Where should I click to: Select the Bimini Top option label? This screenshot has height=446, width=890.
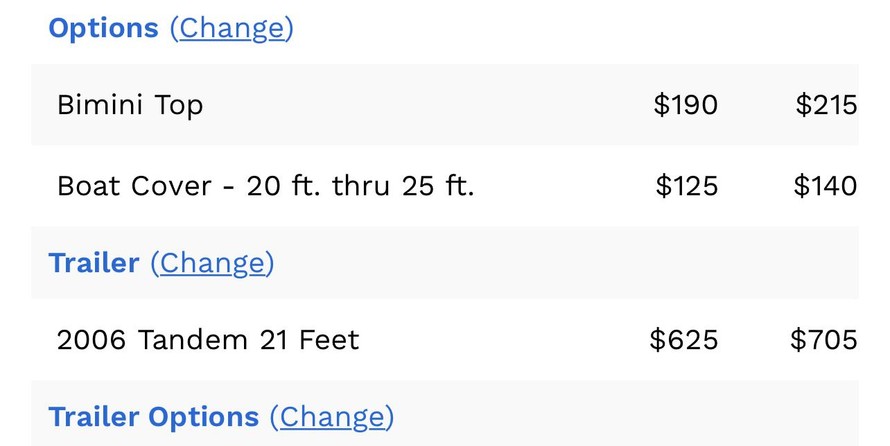click(130, 105)
